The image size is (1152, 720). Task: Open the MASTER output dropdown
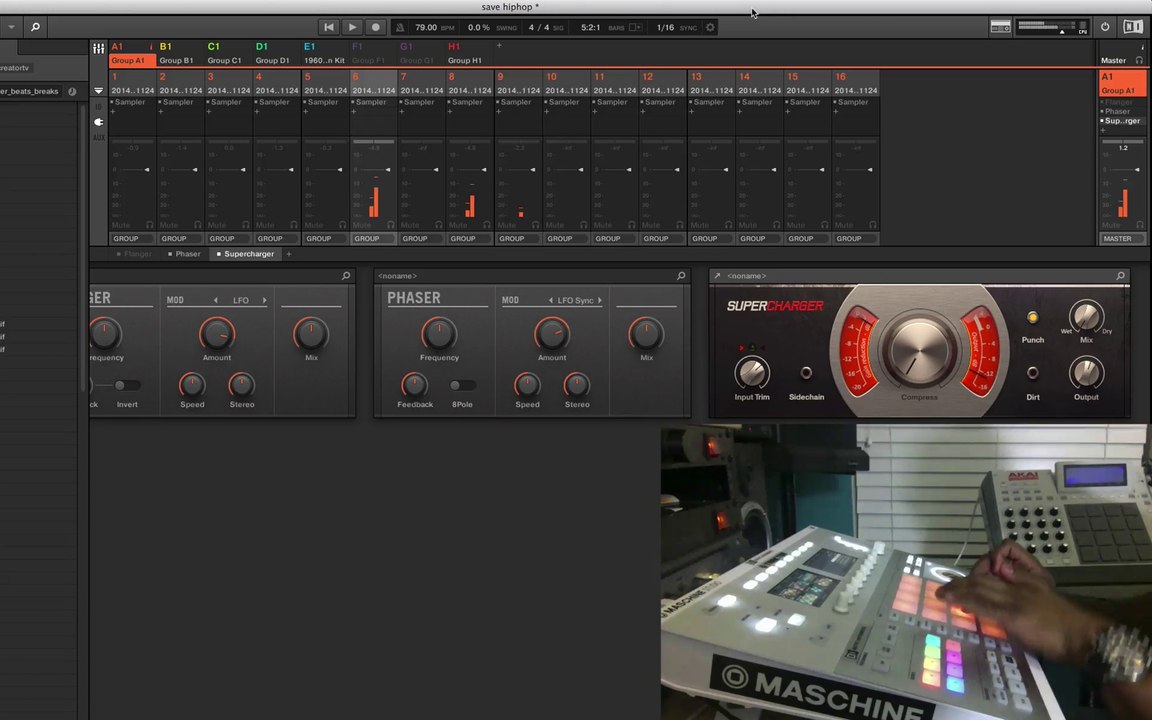pos(1123,239)
